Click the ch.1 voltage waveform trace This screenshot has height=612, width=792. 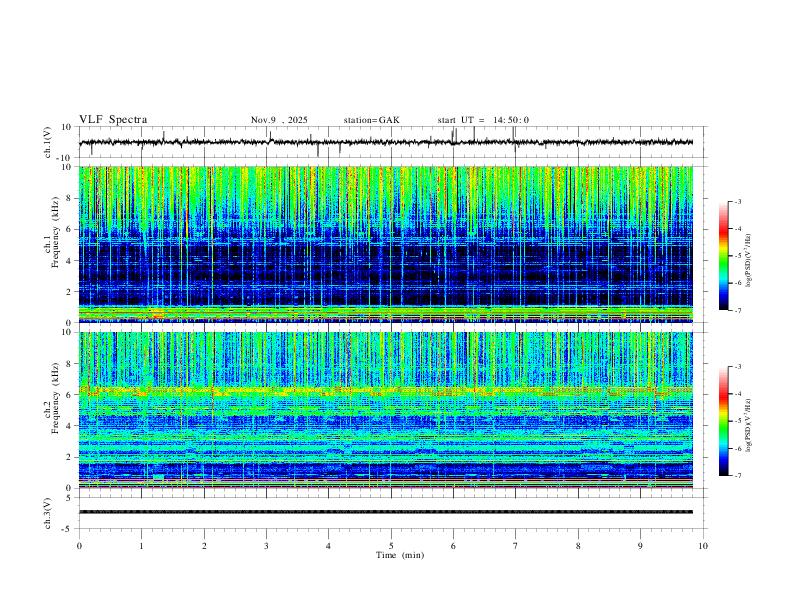tap(386, 142)
